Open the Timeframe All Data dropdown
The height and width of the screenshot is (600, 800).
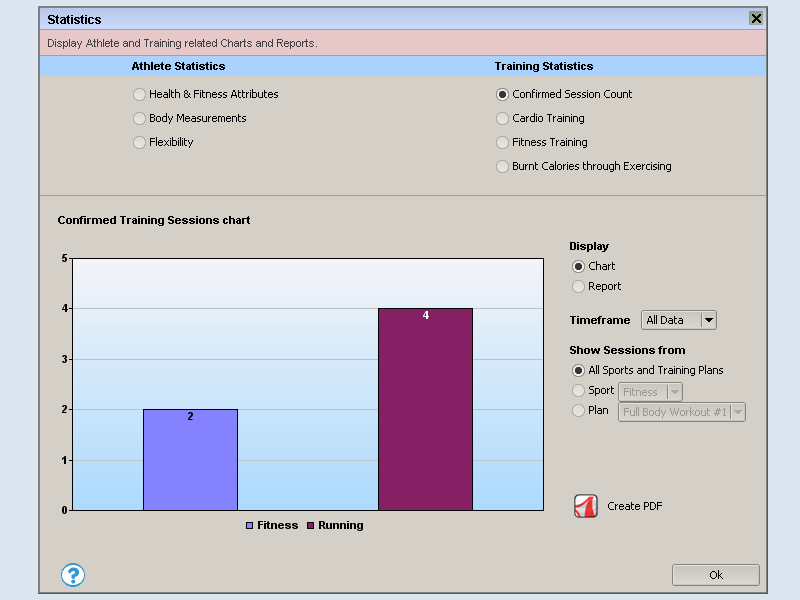click(679, 320)
